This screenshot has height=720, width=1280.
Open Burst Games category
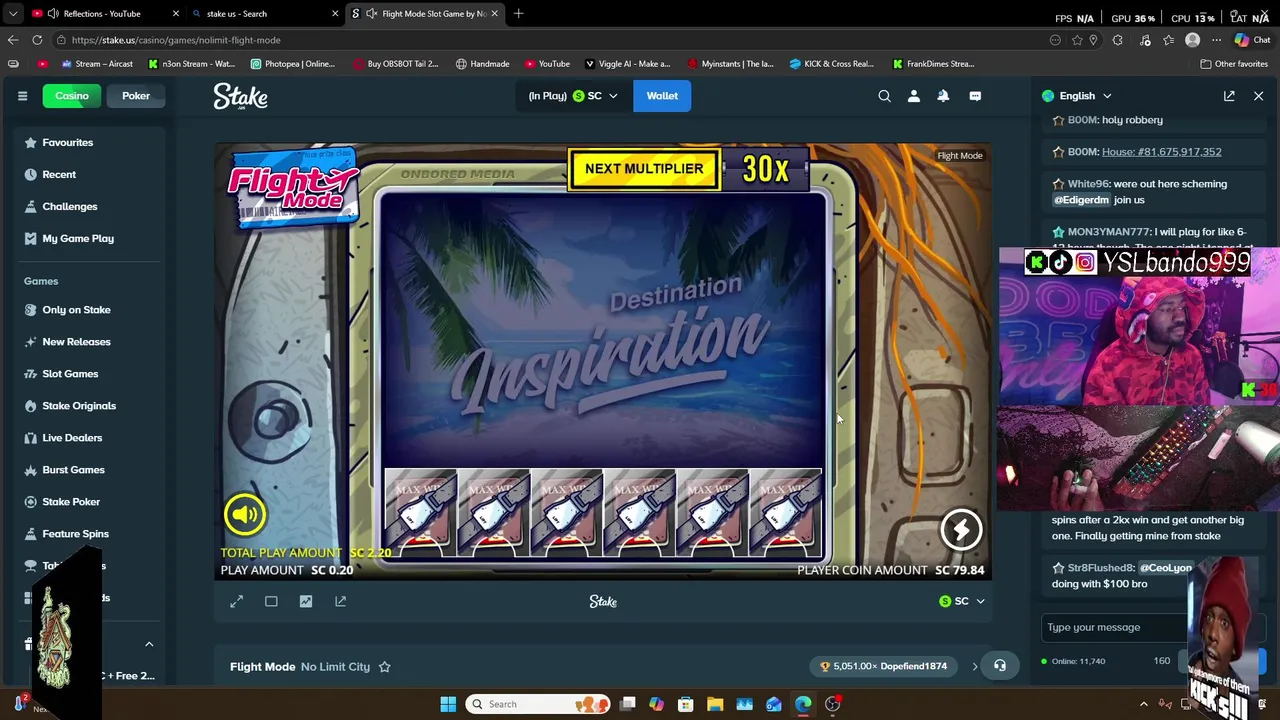[73, 470]
